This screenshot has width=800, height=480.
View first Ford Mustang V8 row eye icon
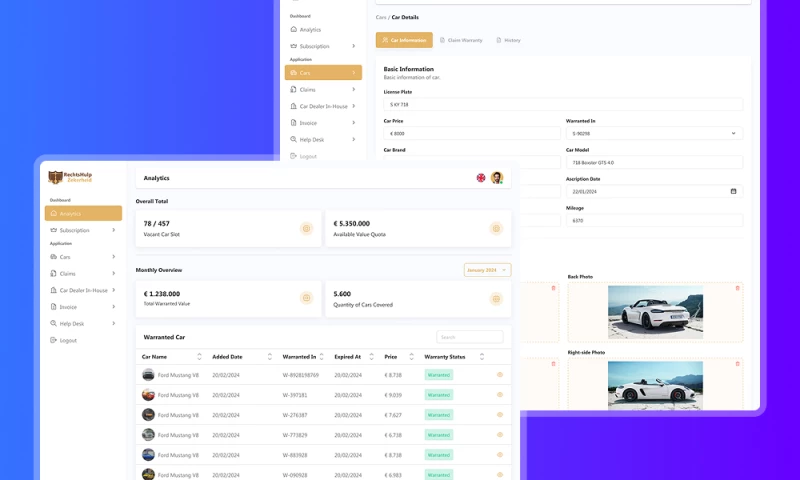point(499,375)
